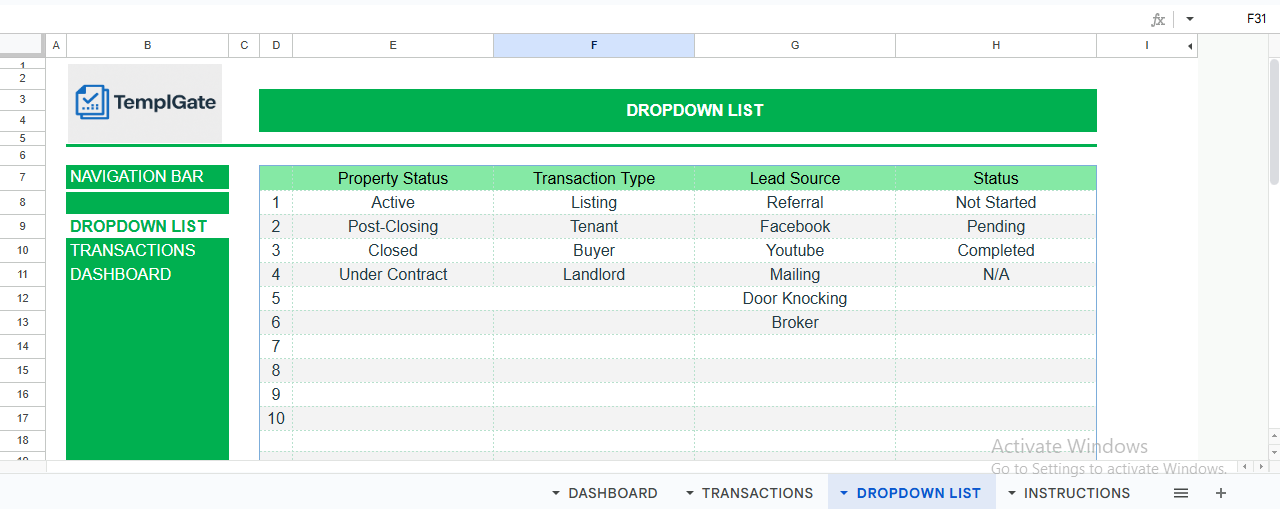This screenshot has width=1280, height=509.
Task: Select column H header
Action: tap(996, 45)
